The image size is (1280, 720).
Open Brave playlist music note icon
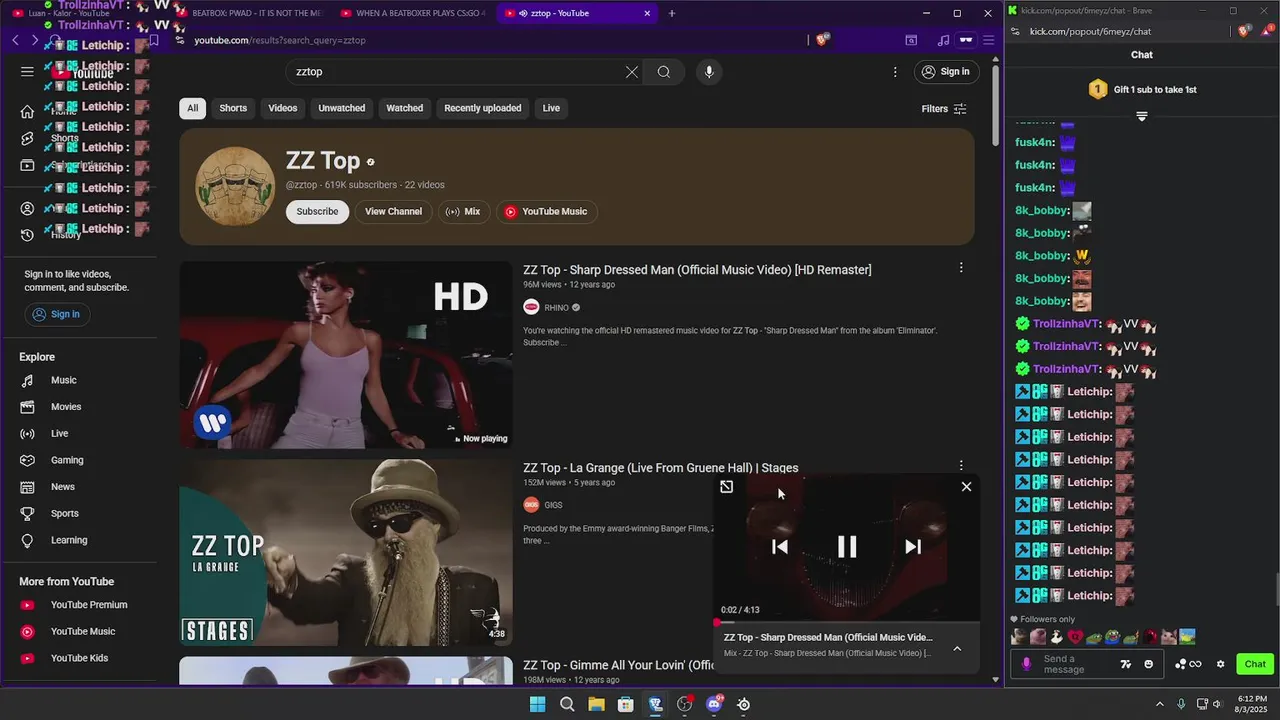coord(943,40)
